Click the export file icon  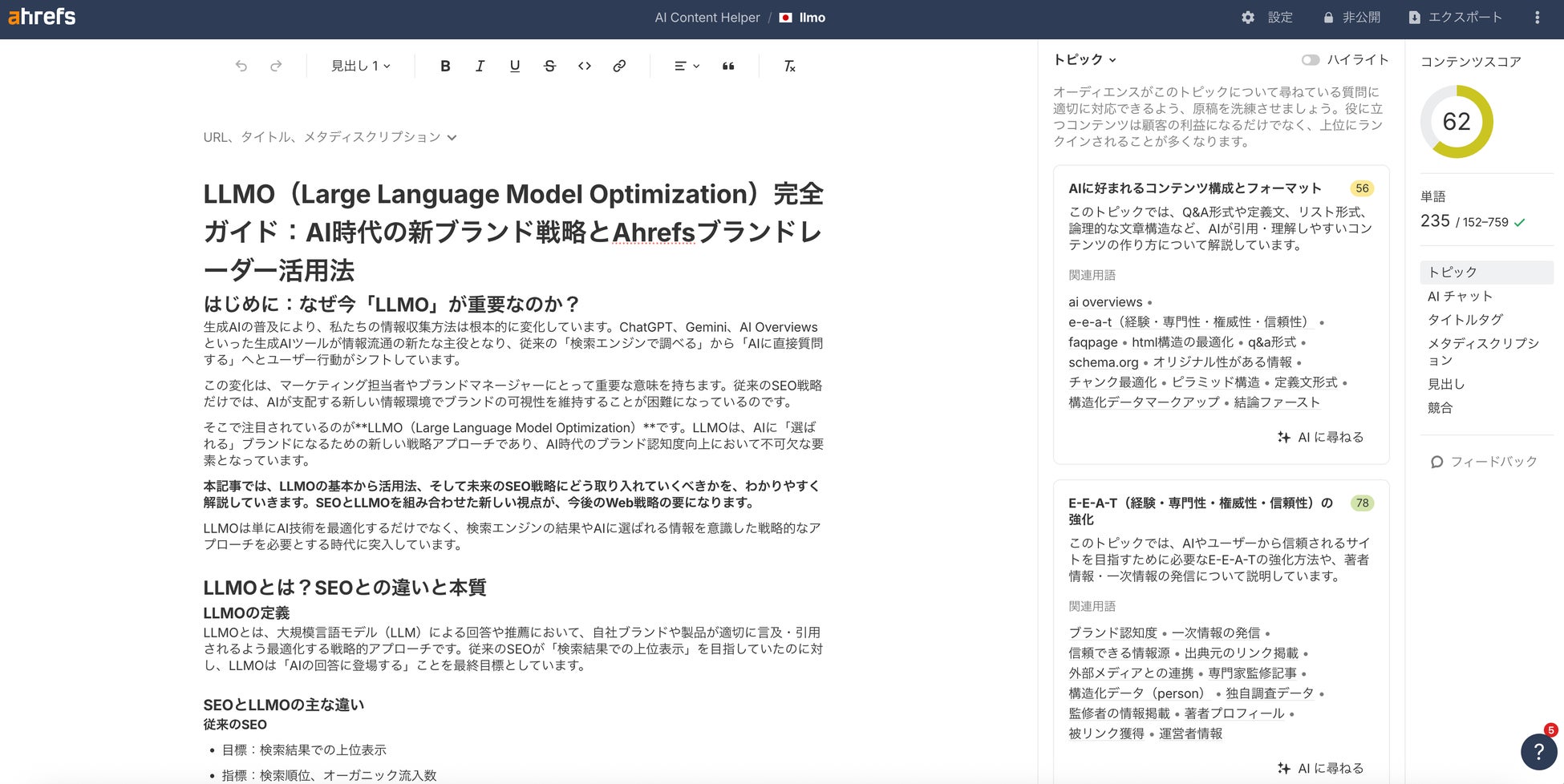pos(1414,18)
